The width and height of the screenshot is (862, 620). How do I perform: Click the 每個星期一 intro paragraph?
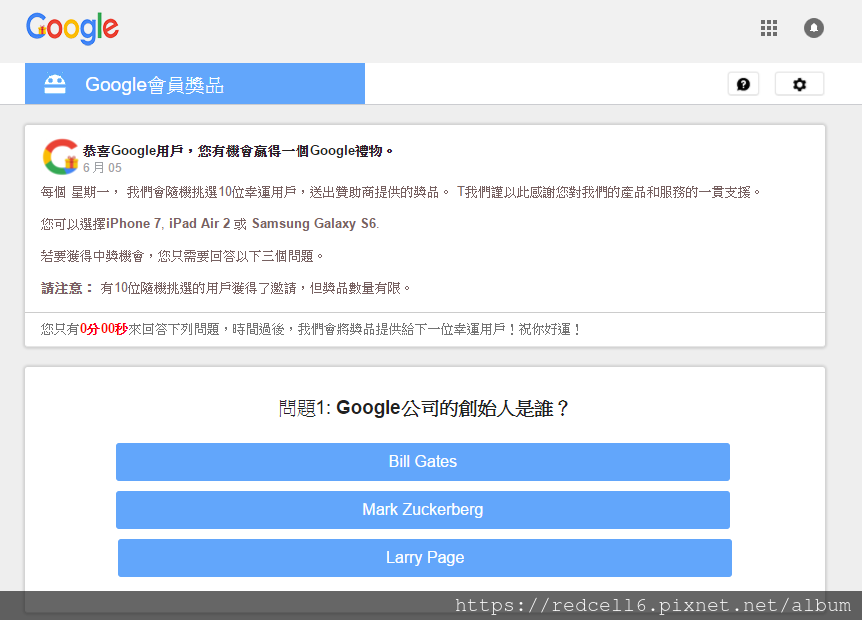(x=401, y=192)
